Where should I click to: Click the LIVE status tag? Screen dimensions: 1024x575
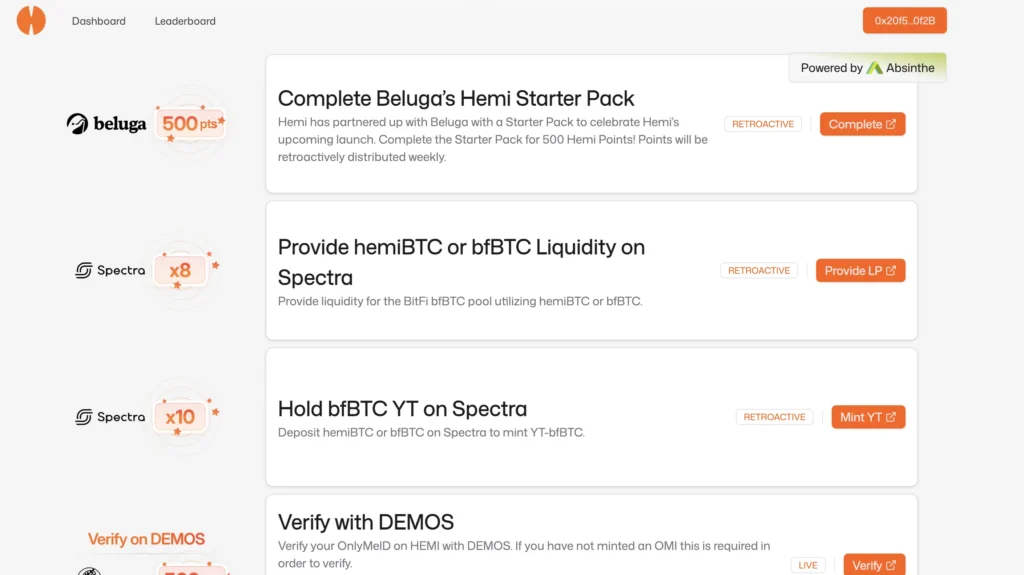[808, 565]
